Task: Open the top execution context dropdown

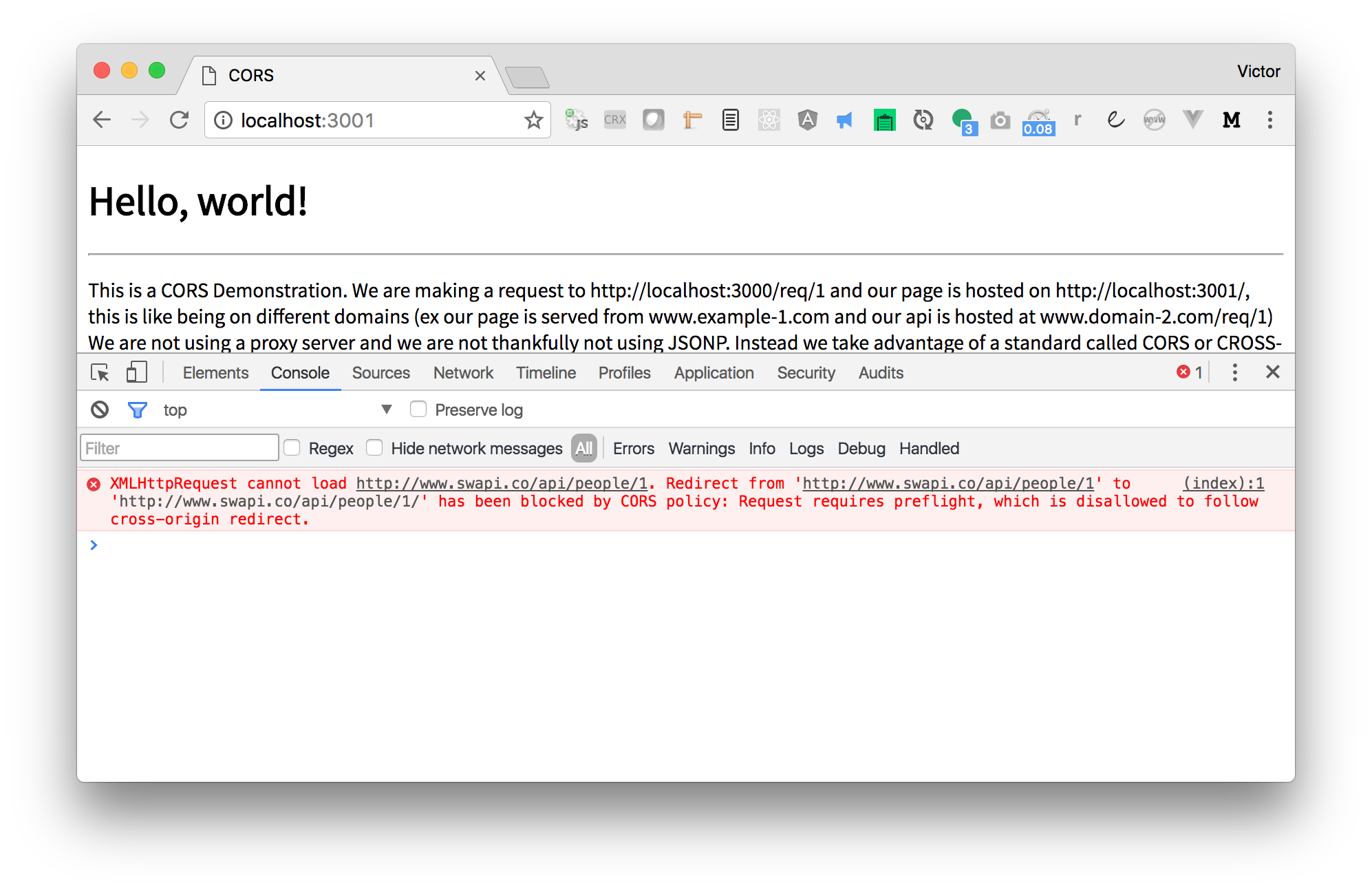Action: click(x=277, y=410)
